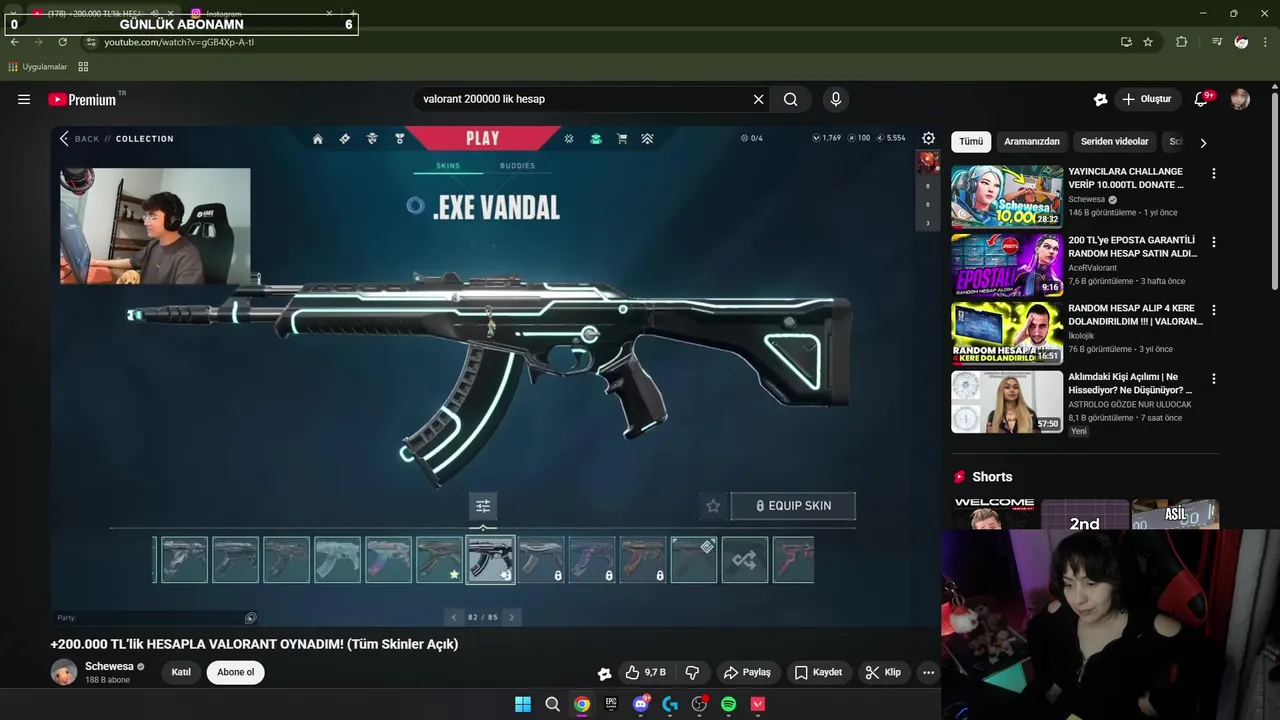Open video 'YAYINCILARA CHALLANGE VERİP 10.000TL DONATE' thumbnail
Screen dimensions: 1280x720
pos(1007,196)
